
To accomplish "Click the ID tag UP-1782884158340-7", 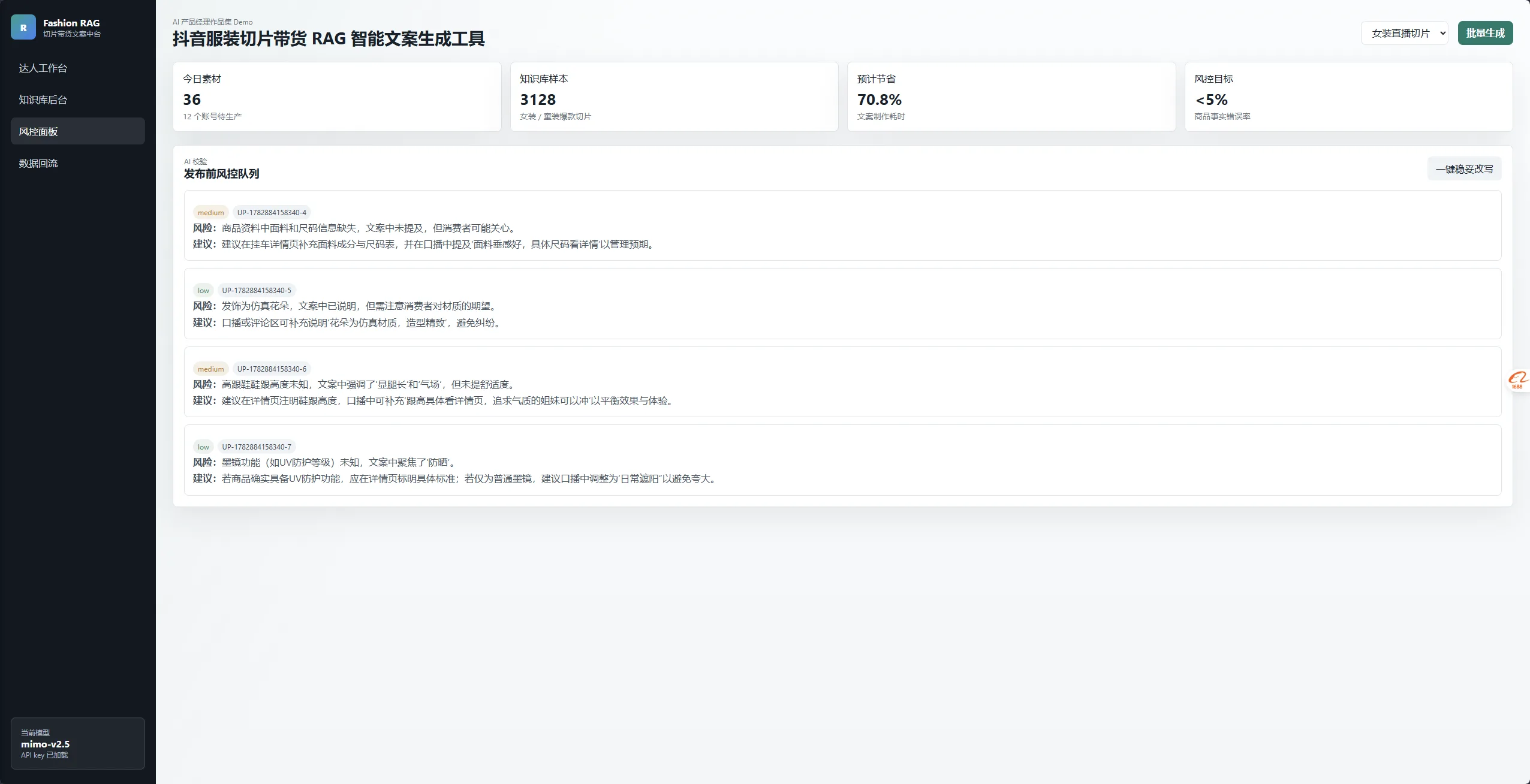I will [x=257, y=447].
